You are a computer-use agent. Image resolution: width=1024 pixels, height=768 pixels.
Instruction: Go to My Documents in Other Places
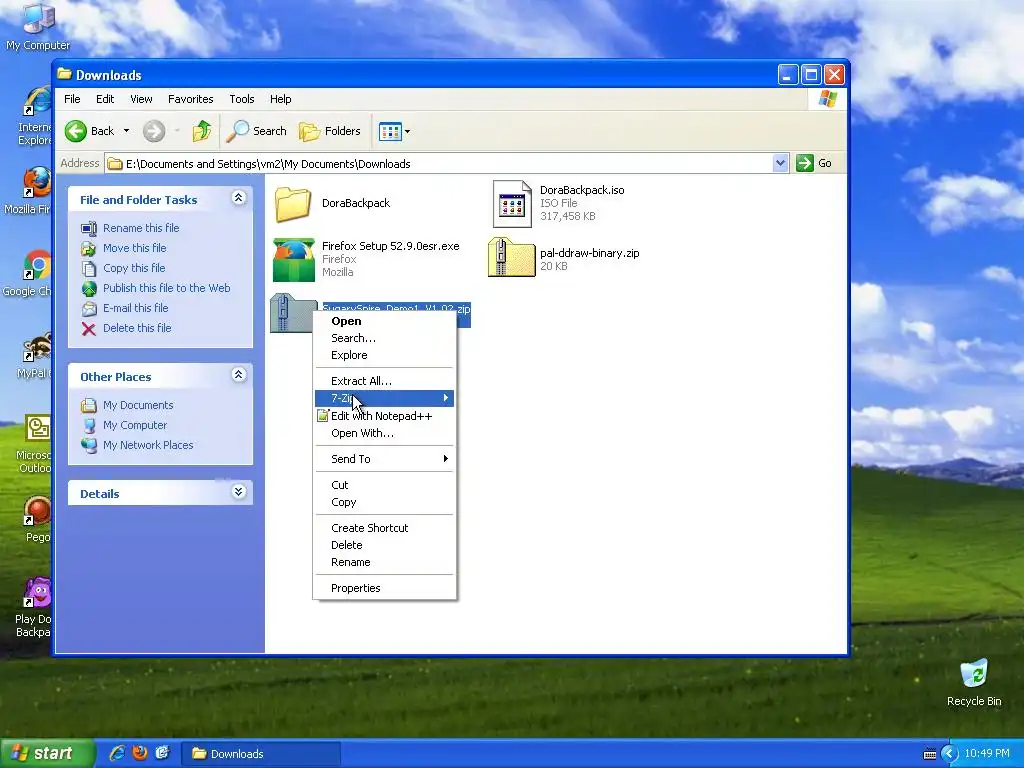point(138,406)
